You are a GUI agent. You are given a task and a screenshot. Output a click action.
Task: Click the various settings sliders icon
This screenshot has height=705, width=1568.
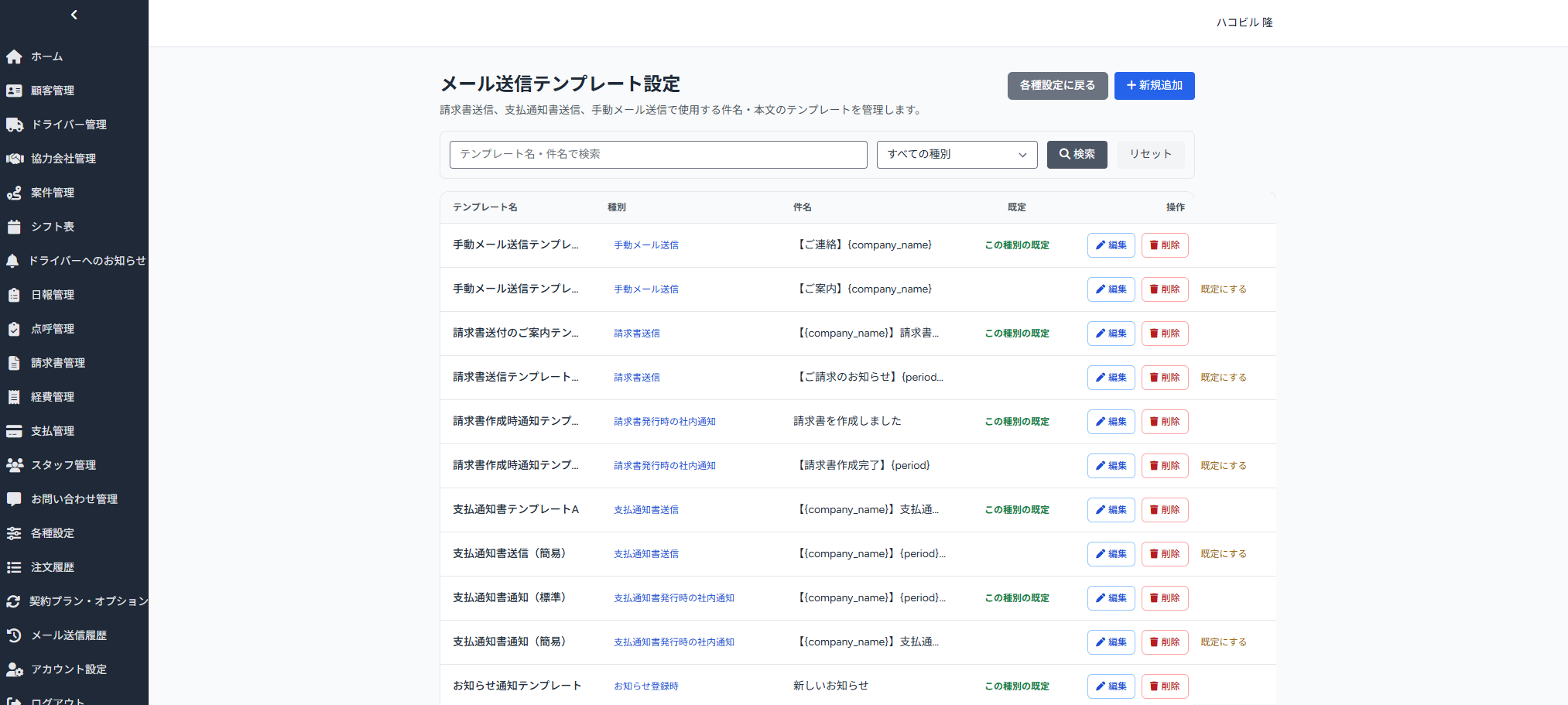tap(14, 533)
